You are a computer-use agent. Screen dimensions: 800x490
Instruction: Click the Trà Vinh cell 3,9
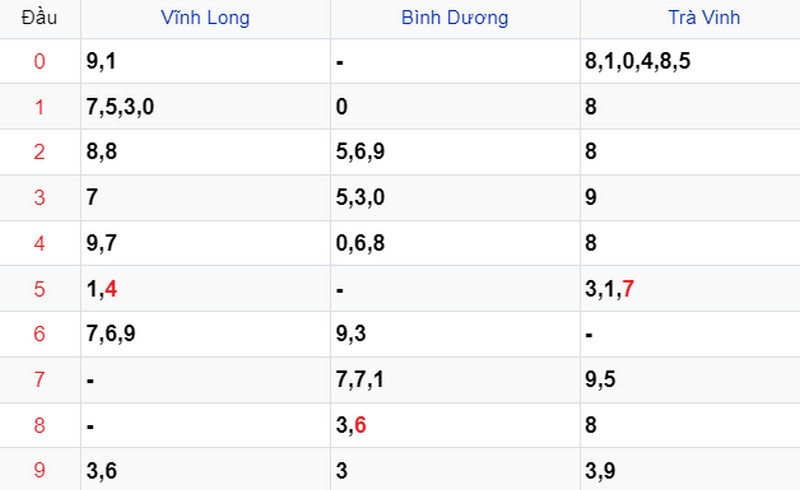pyautogui.click(x=601, y=470)
